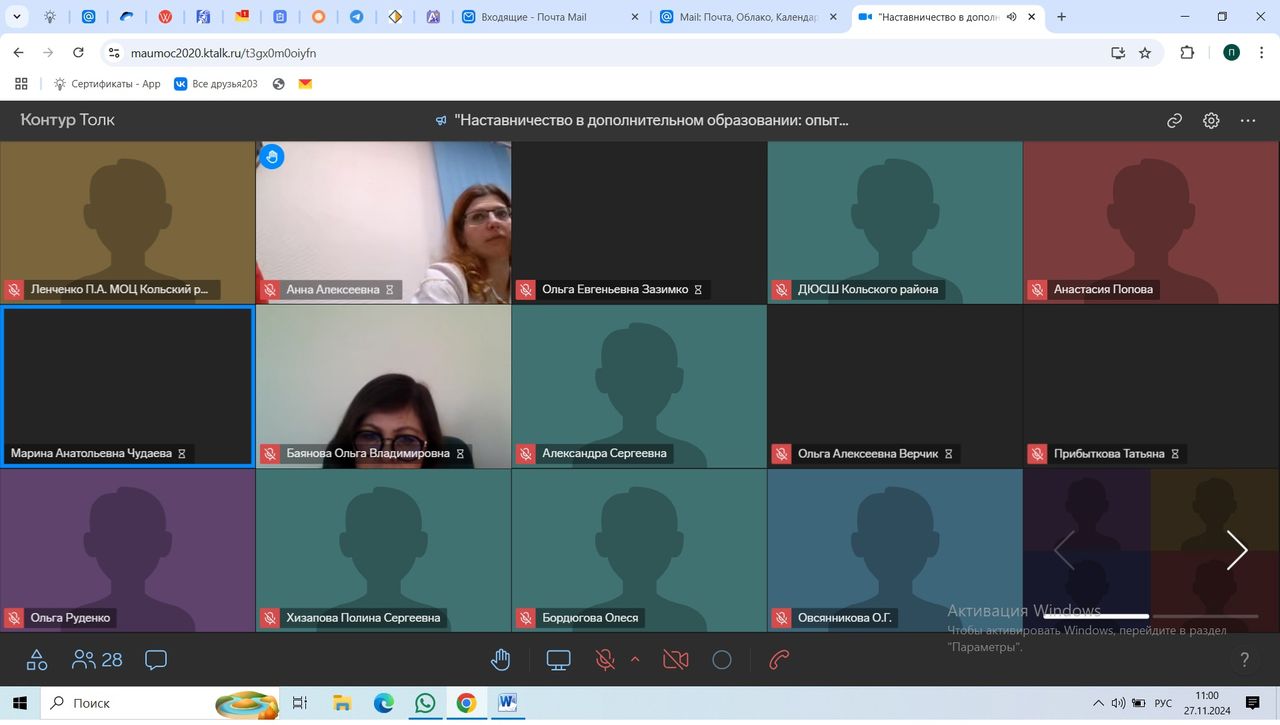Viewport: 1280px width, 725px height.
Task: Toggle the disabled camera button
Action: pyautogui.click(x=676, y=660)
